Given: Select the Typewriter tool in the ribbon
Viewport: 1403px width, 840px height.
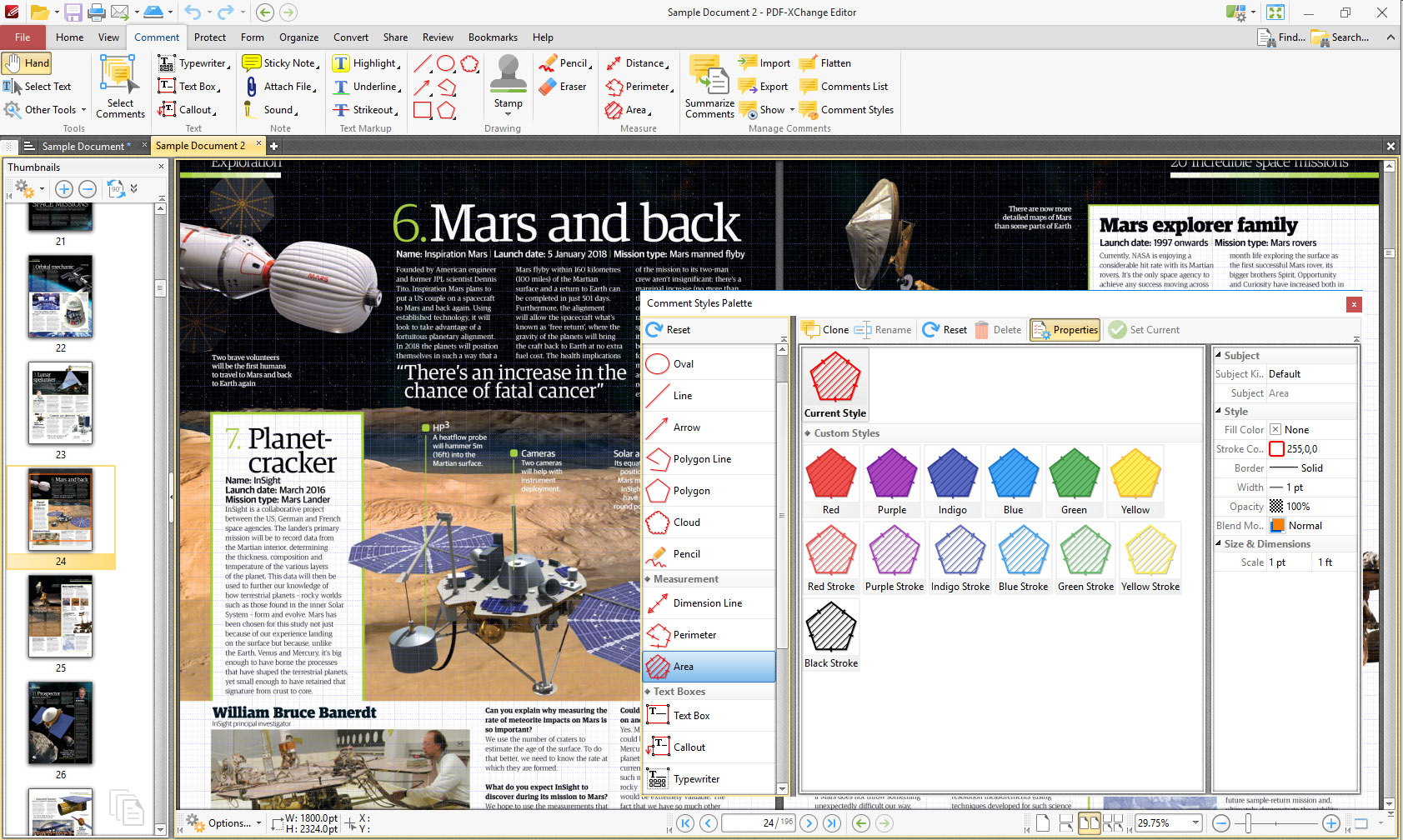Looking at the screenshot, I should tap(193, 63).
